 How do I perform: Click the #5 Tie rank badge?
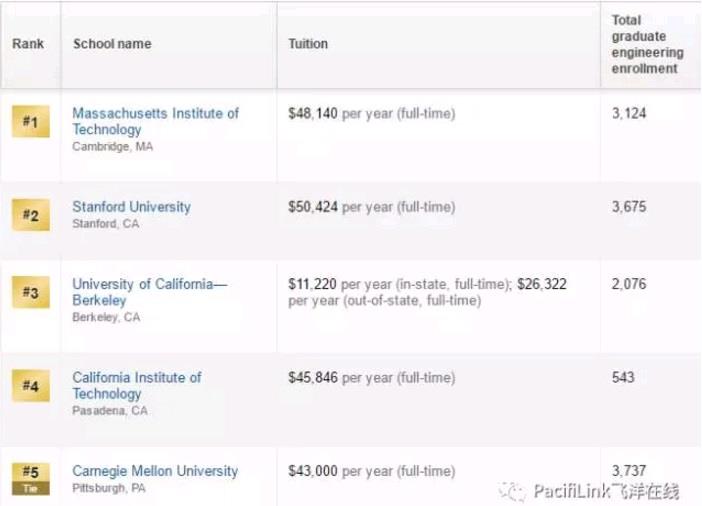[x=30, y=475]
